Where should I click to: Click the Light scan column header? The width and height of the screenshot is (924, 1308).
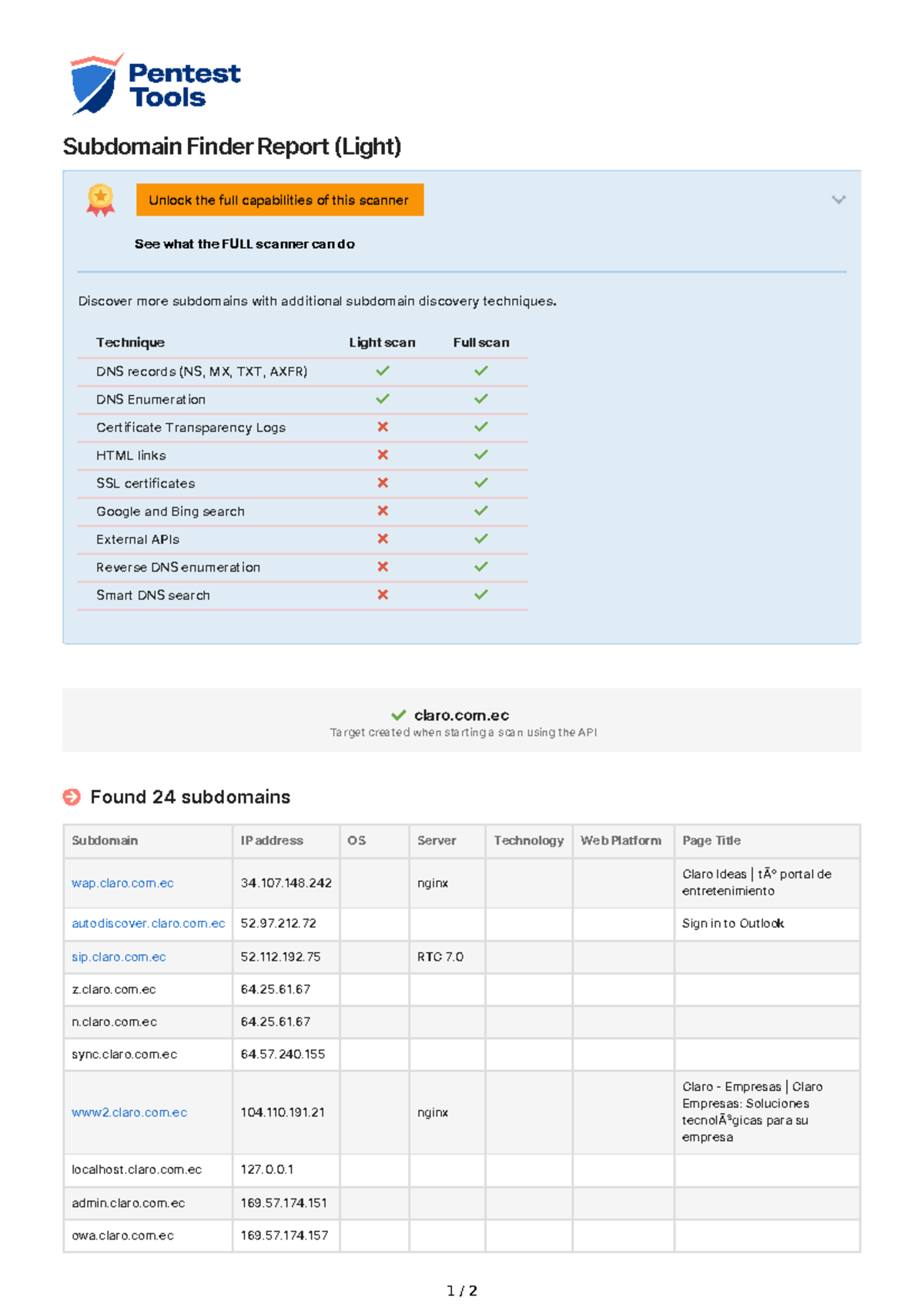click(382, 343)
